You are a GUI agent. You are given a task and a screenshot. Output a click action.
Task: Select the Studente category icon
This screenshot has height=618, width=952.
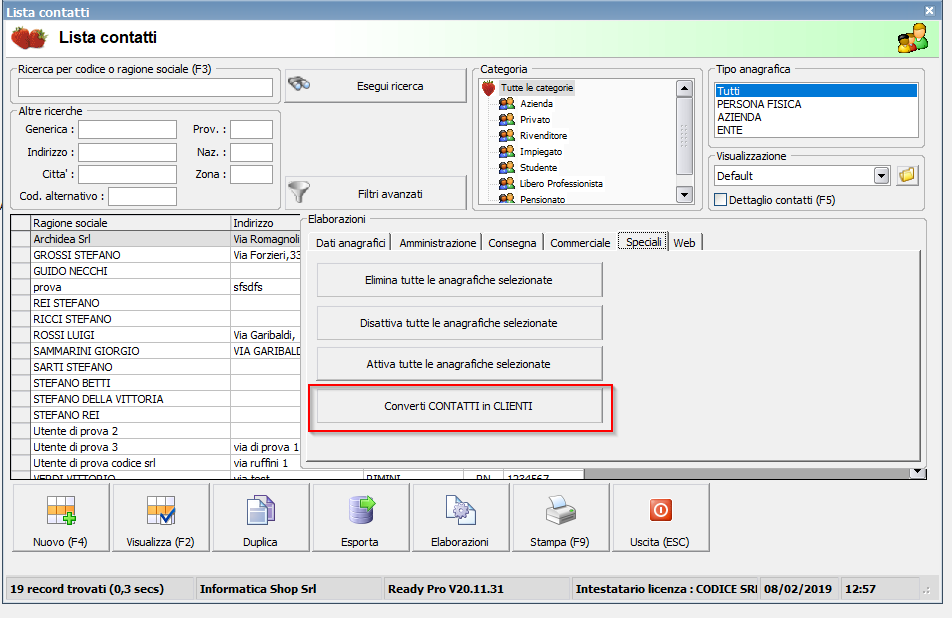(506, 167)
